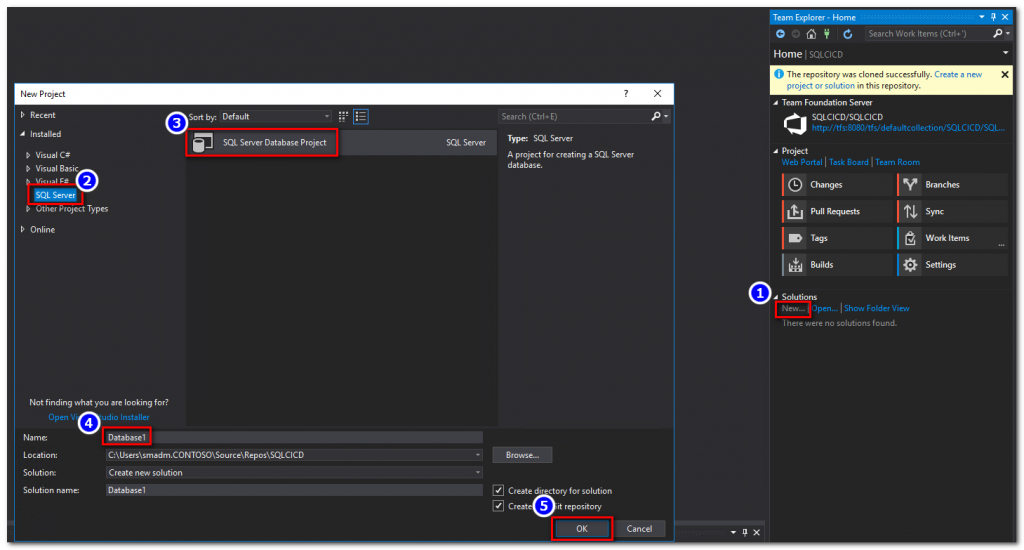Open Visual Studio Installer link
The height and width of the screenshot is (550, 1024).
coord(99,417)
